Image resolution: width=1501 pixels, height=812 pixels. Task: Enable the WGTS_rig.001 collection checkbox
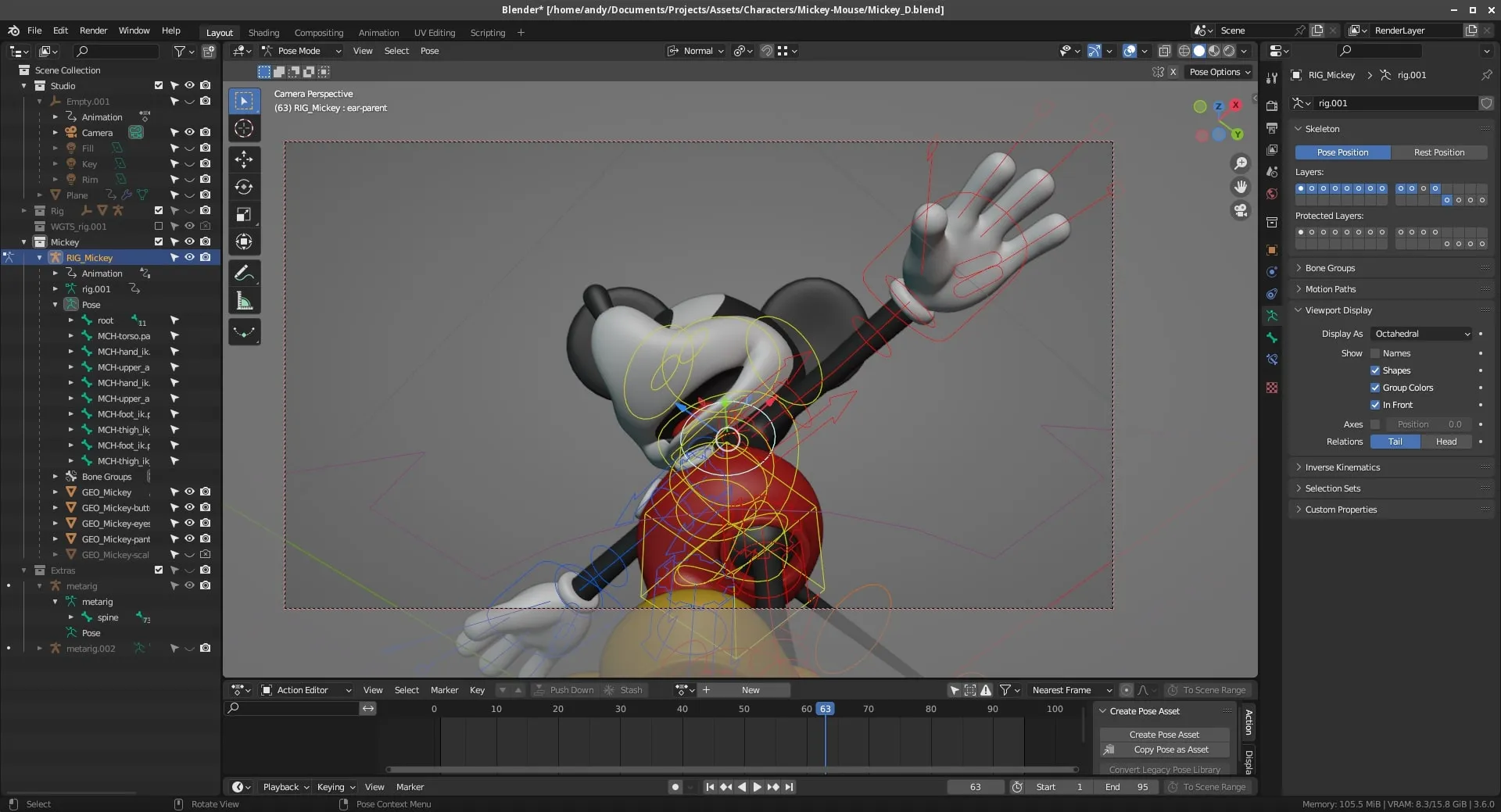tap(159, 226)
